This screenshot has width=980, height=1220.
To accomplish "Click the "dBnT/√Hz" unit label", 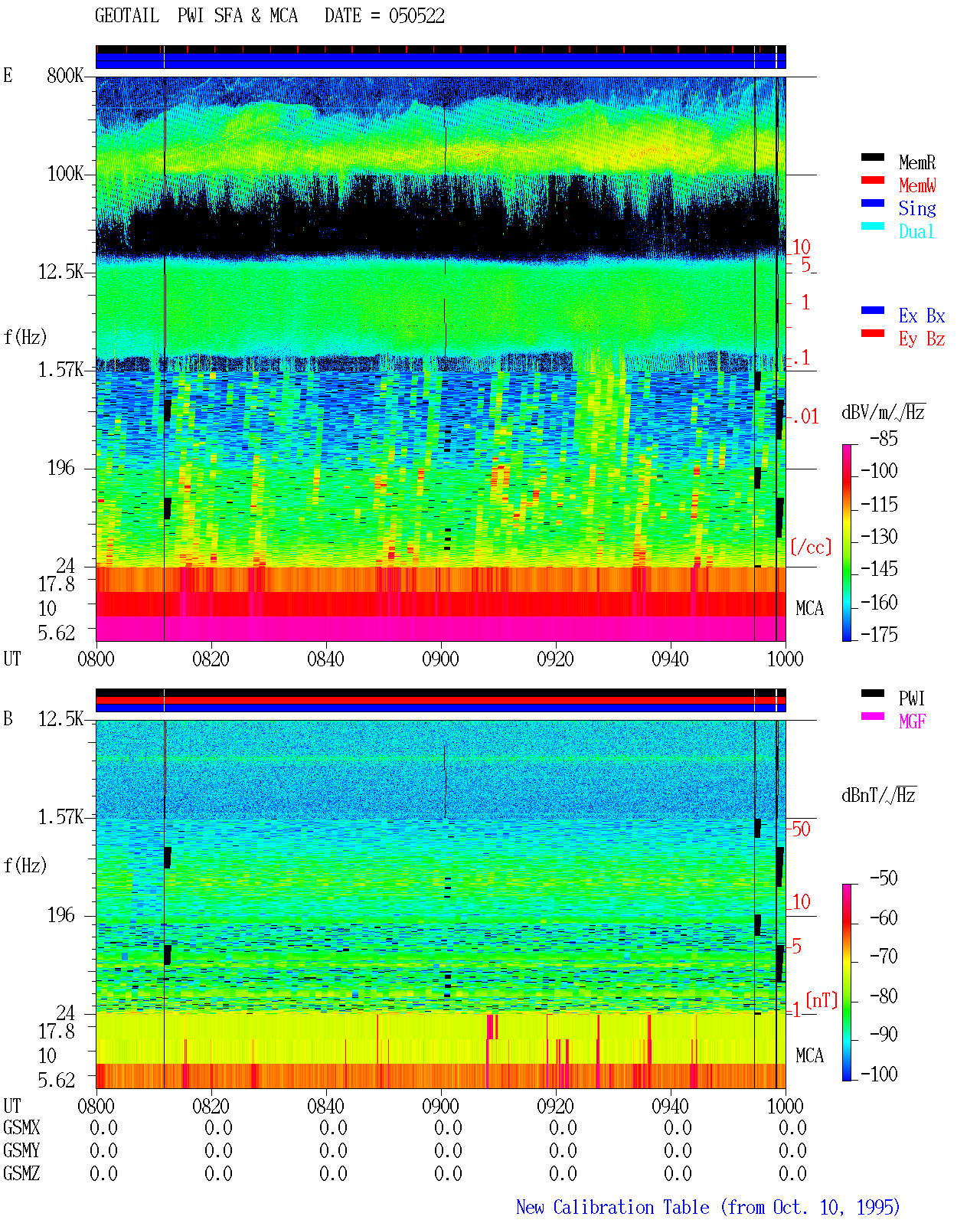I will point(879,795).
